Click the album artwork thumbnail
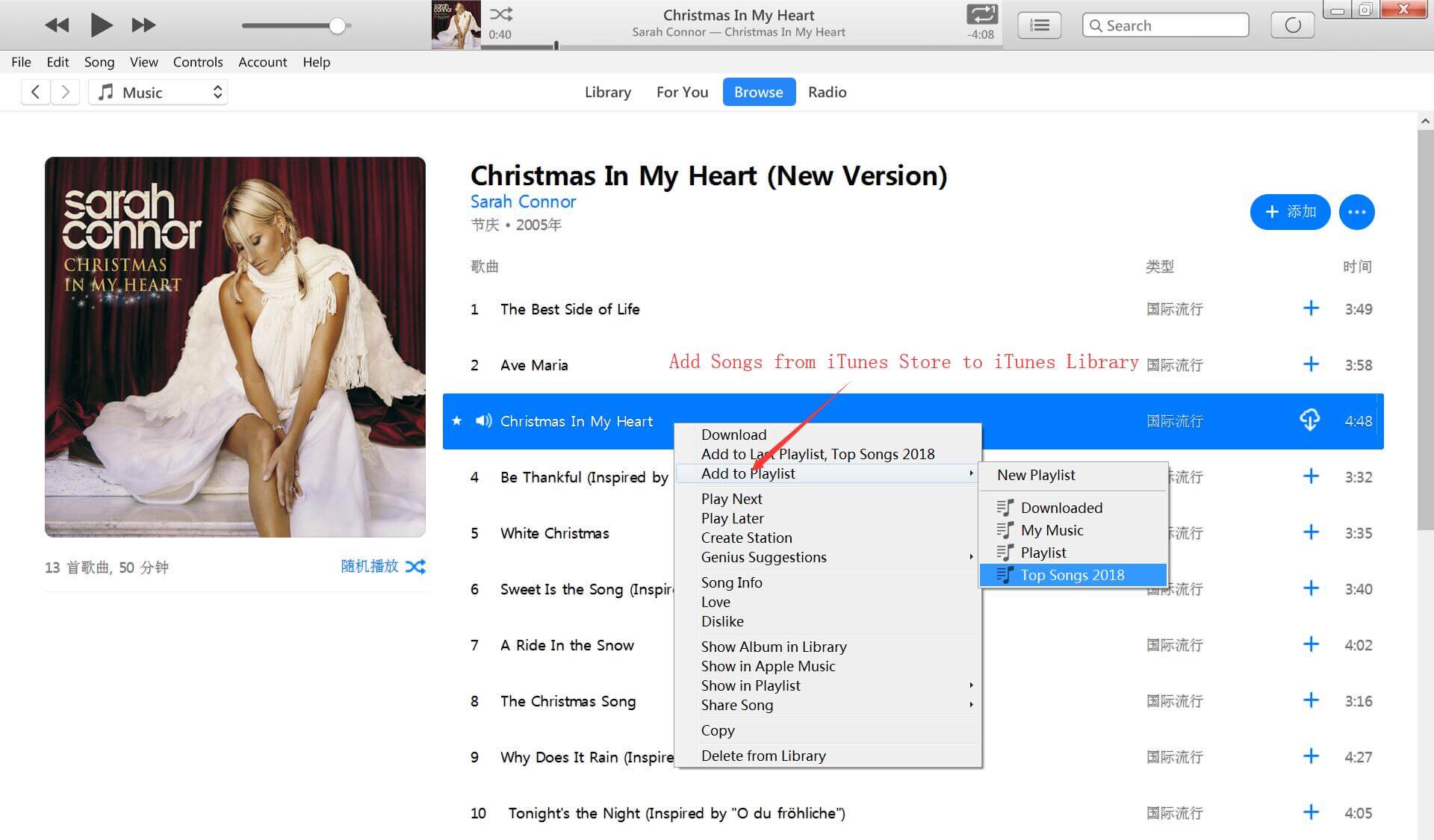This screenshot has height=840, width=1434. (x=455, y=23)
